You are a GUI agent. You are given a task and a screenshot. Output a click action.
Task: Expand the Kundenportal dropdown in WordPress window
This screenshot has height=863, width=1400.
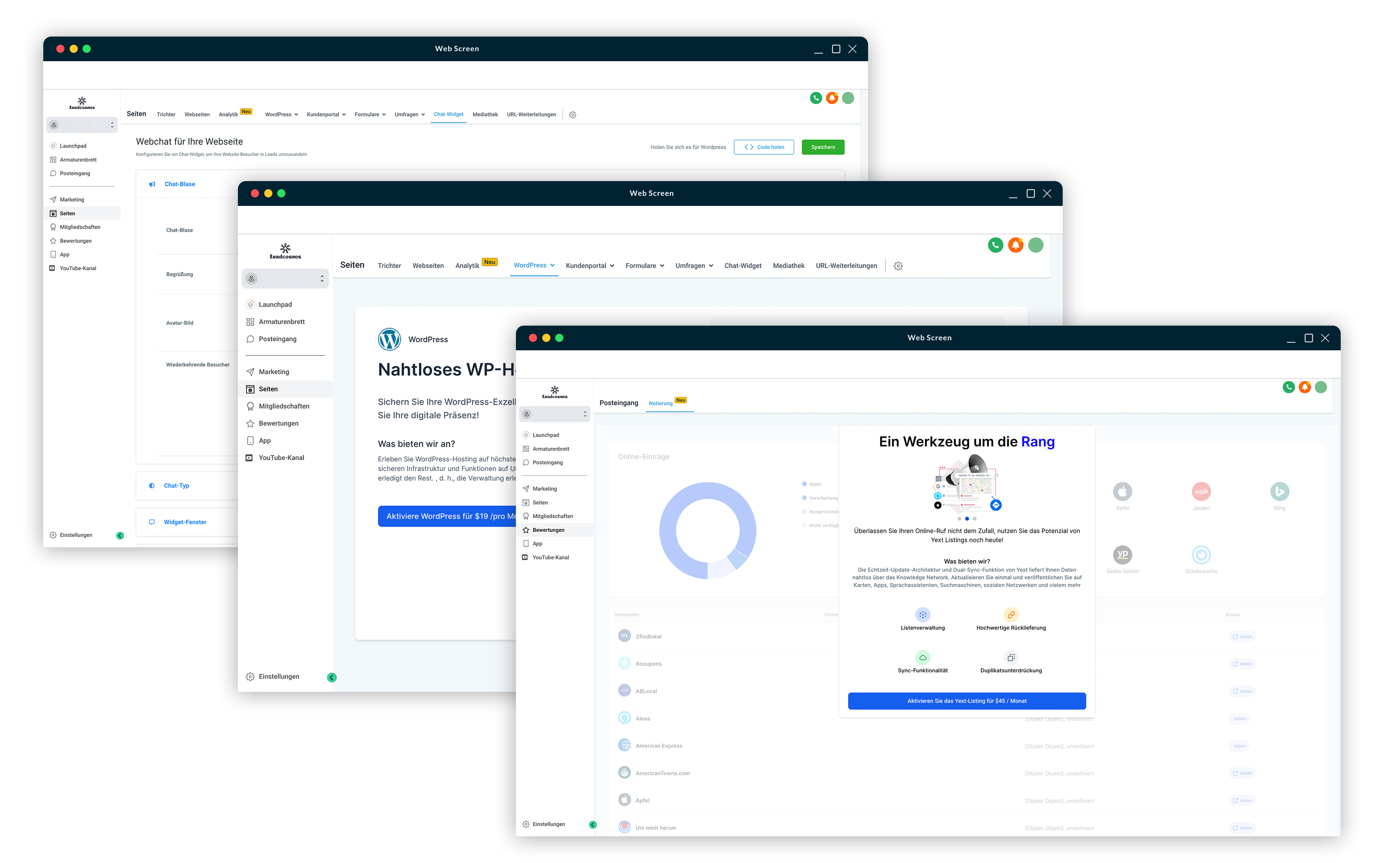590,266
